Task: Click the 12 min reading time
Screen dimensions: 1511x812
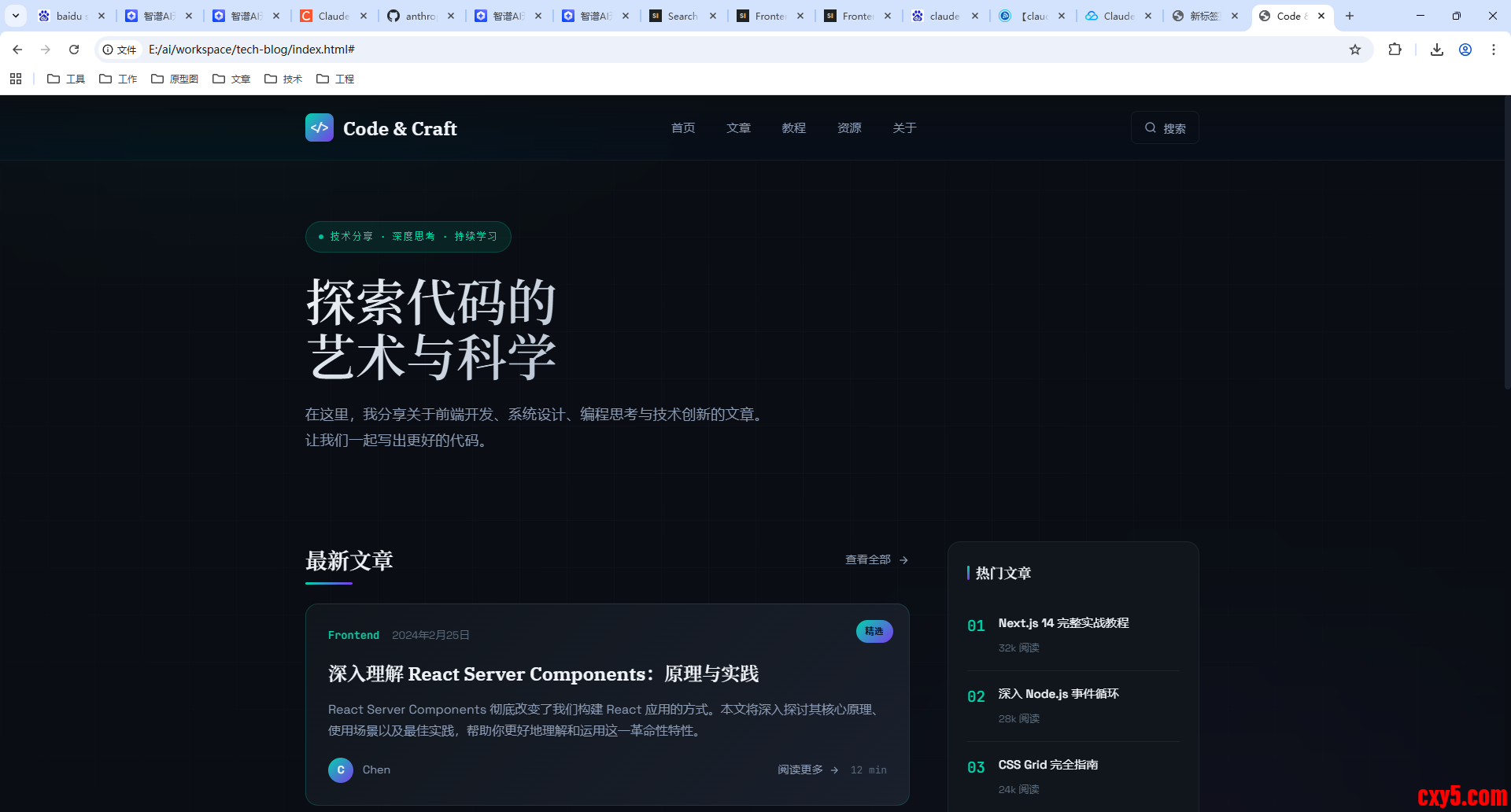Action: pos(869,770)
